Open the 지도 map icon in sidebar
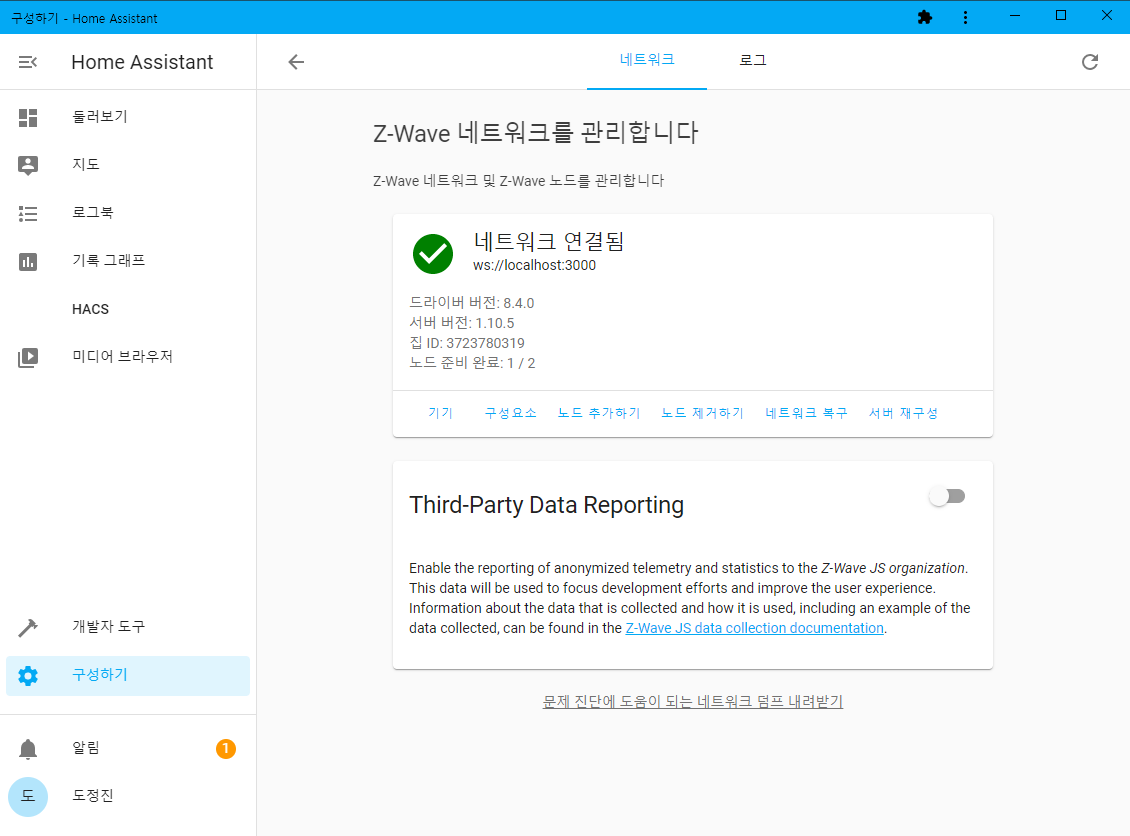The image size is (1130, 836). pyautogui.click(x=27, y=165)
